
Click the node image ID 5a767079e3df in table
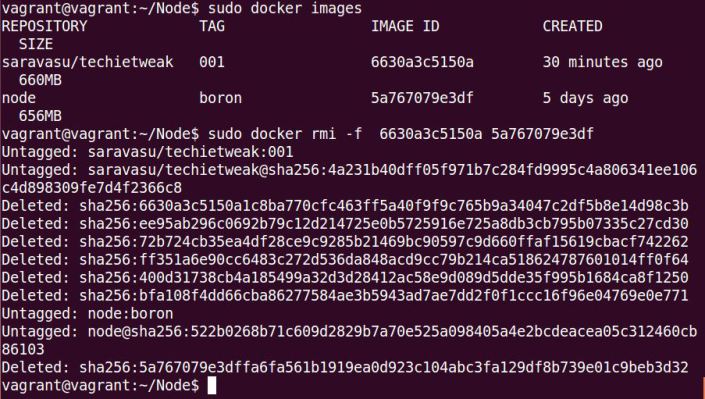[422, 98]
